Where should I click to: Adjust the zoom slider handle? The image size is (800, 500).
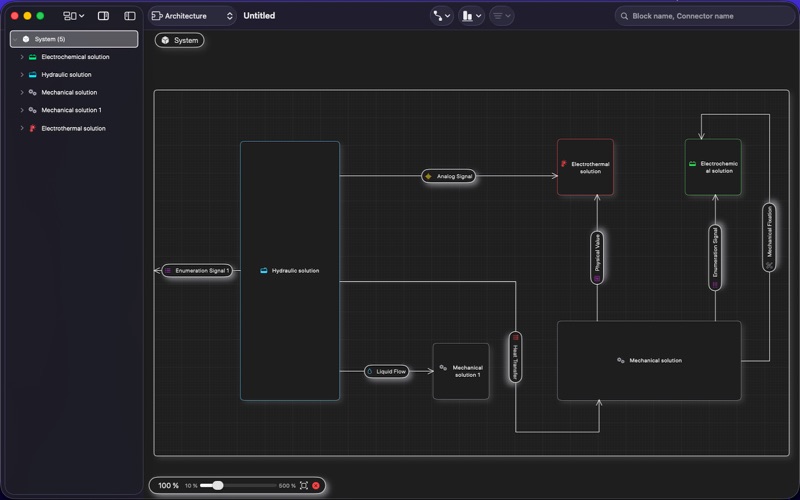coord(218,485)
